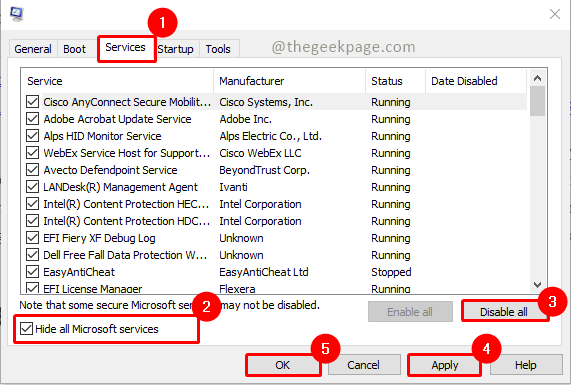This screenshot has height=385, width=571.
Task: Sort list by Service column header
Action: click(x=117, y=81)
